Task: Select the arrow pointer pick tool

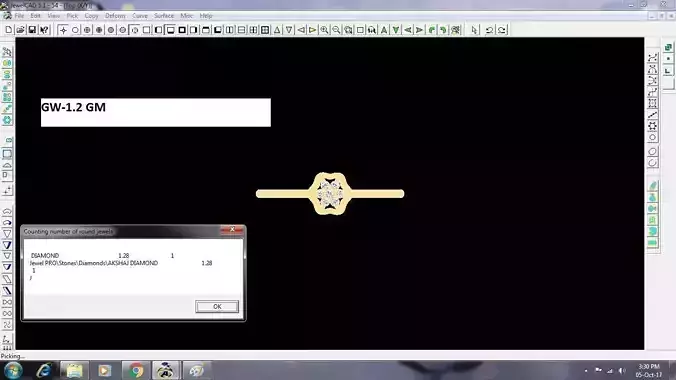Action: [x=475, y=30]
